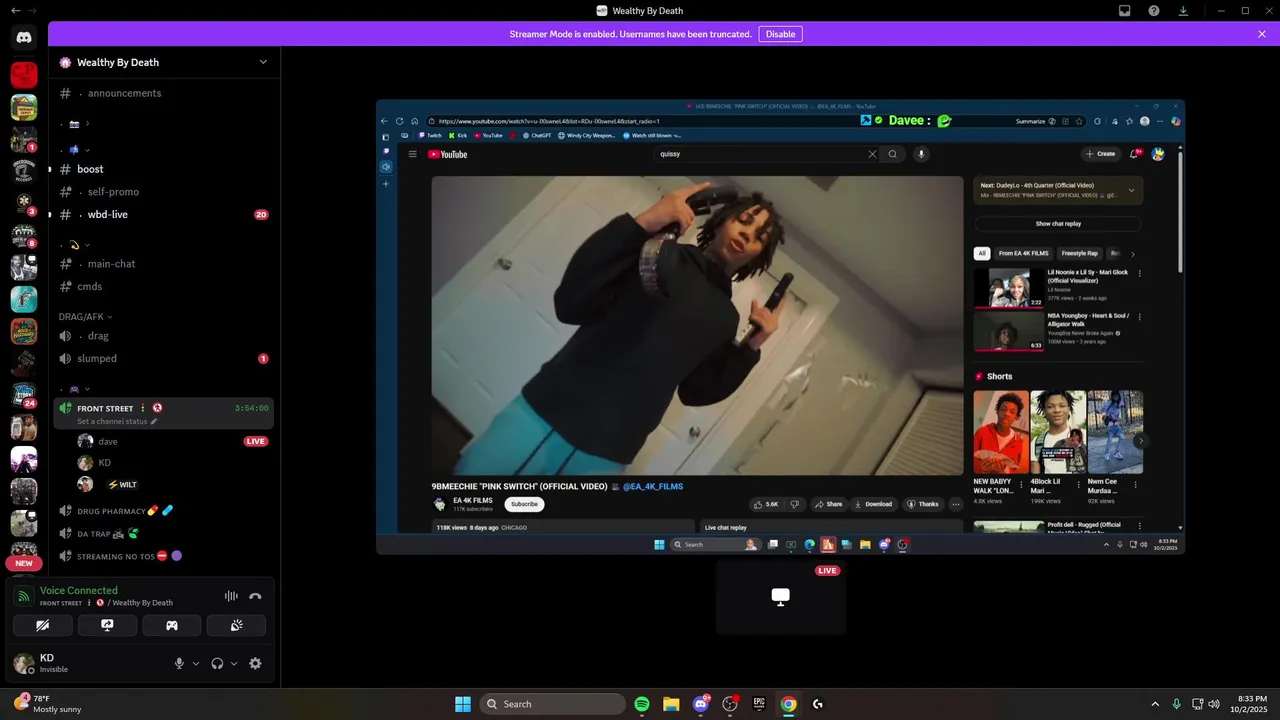Image resolution: width=1280 pixels, height=720 pixels.
Task: Click the Subscribe button in the streamed YouTube page
Action: coord(524,504)
